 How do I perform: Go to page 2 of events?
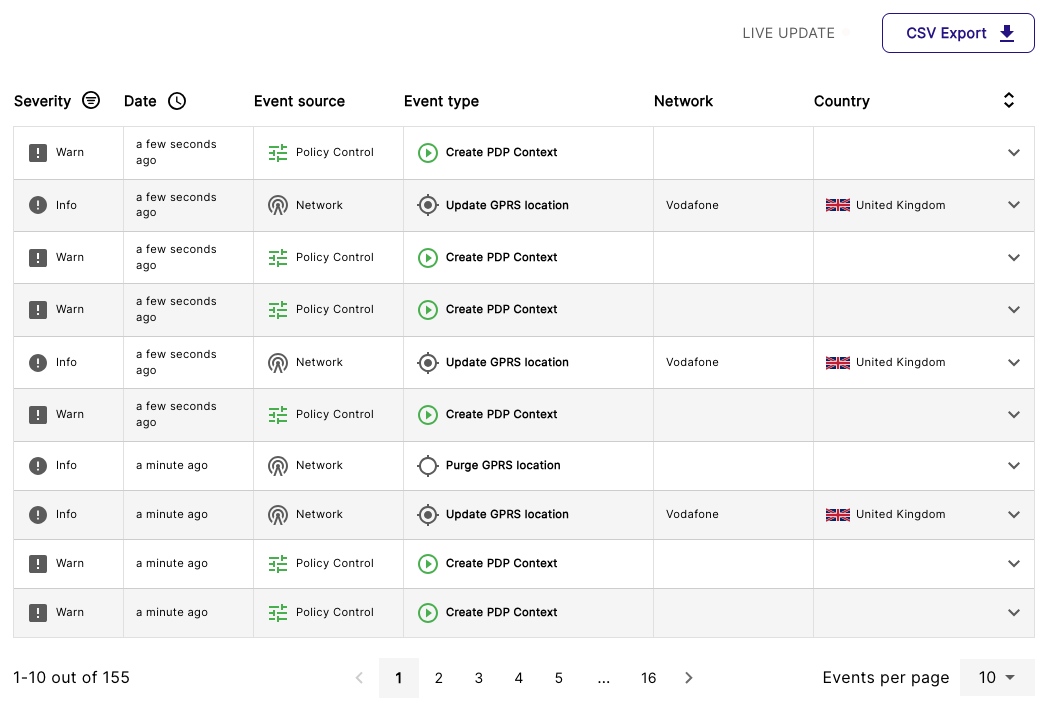pos(438,678)
